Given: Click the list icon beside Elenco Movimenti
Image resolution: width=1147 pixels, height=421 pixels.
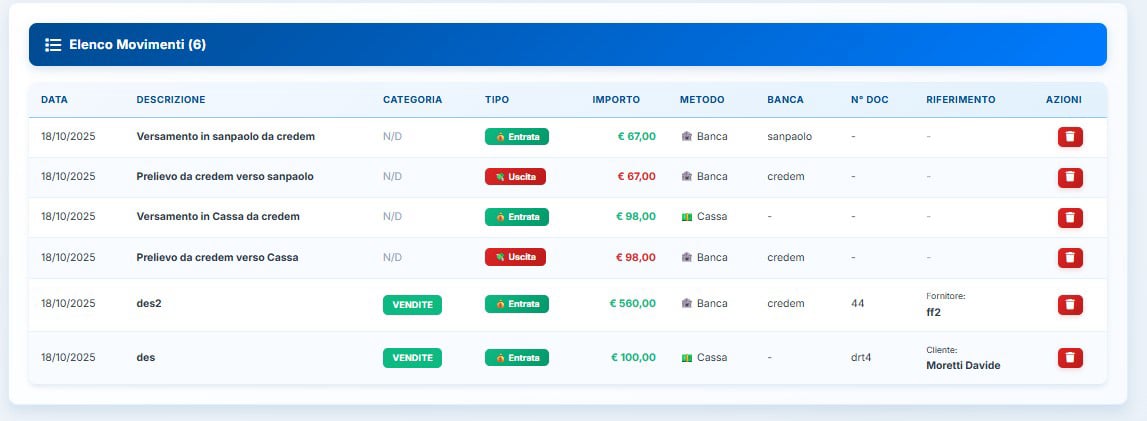Looking at the screenshot, I should point(53,45).
